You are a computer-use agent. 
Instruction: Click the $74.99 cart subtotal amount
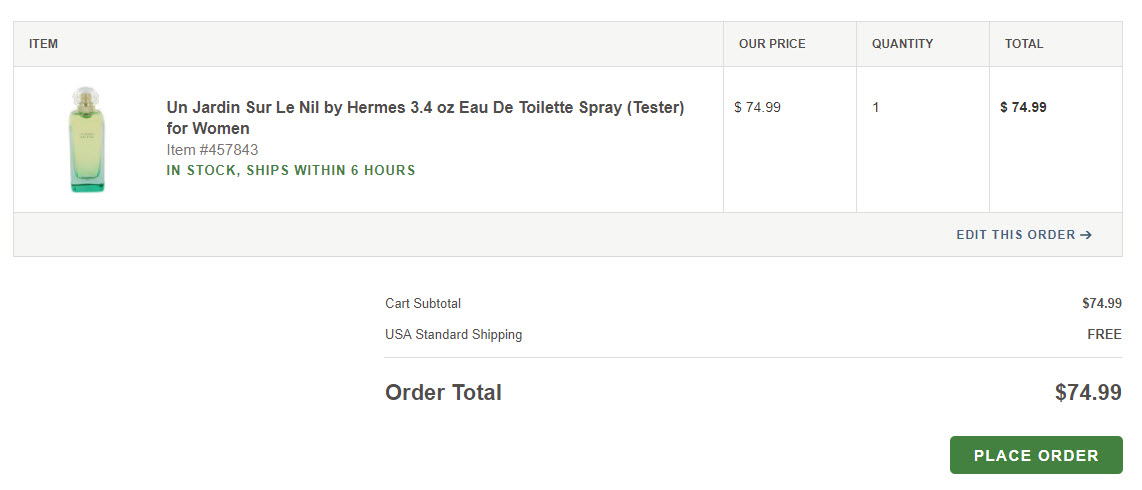click(x=1102, y=304)
